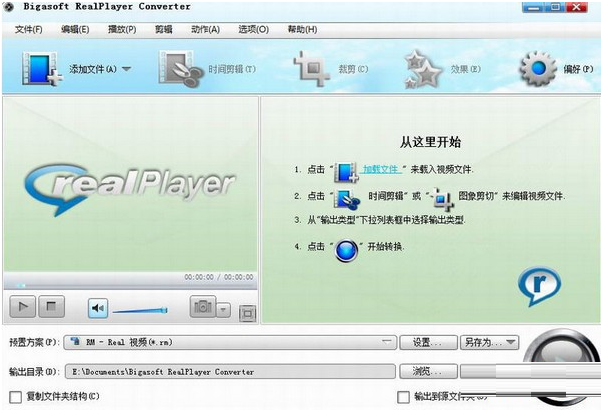Screen dimensions: 602x415
Task: Enable 复制文件夹结构(C) checkbox
Action: 15,397
